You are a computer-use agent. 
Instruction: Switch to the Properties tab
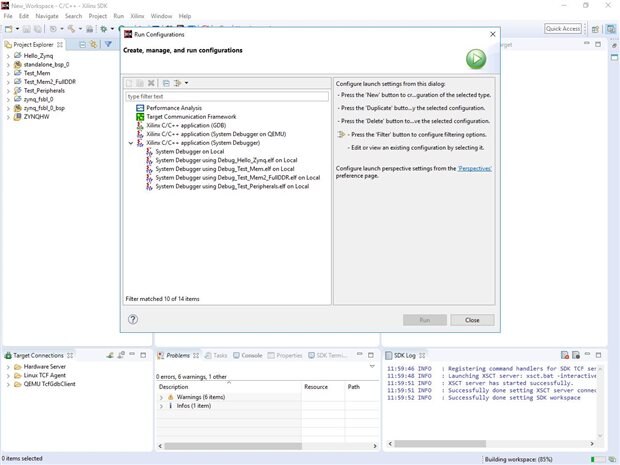[x=285, y=355]
